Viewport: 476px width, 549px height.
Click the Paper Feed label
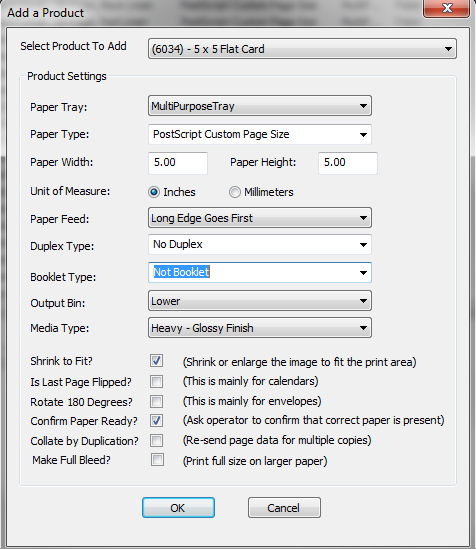(60, 219)
